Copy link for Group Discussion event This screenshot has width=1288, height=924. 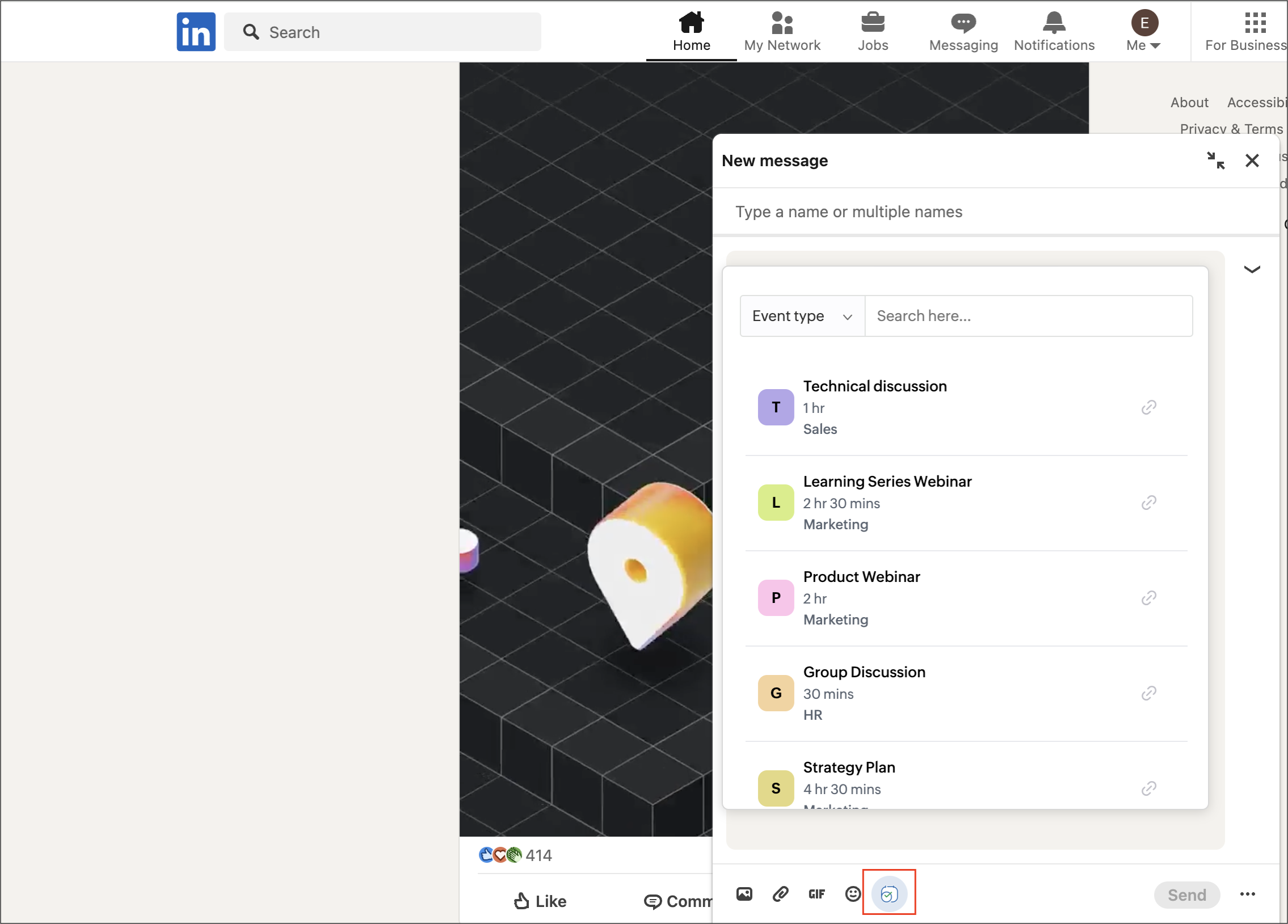click(1148, 693)
